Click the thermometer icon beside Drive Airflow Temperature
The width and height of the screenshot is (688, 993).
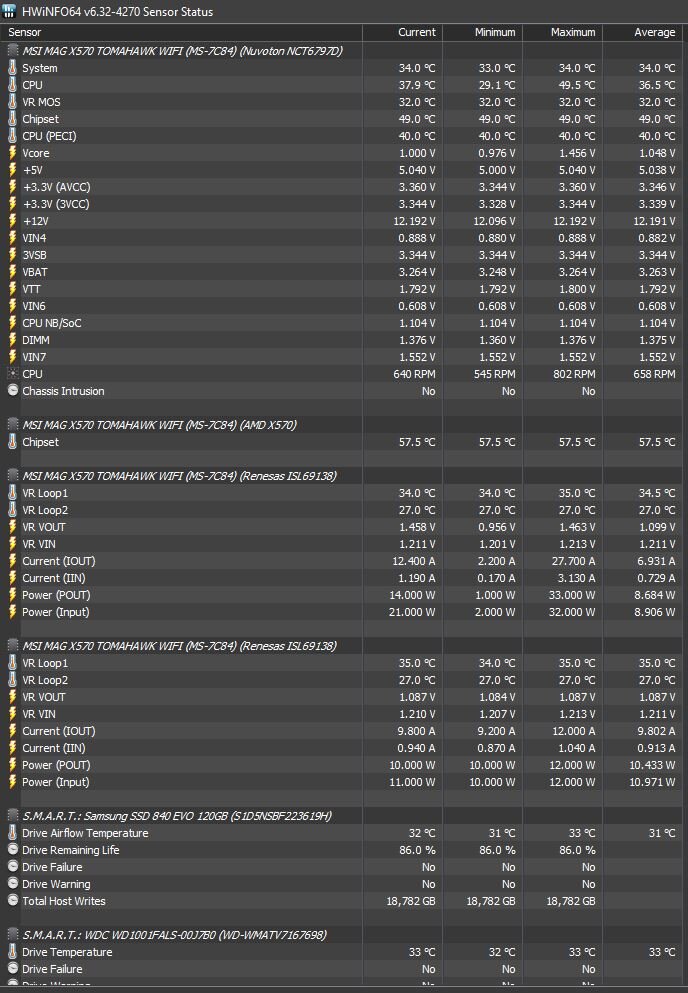point(12,833)
